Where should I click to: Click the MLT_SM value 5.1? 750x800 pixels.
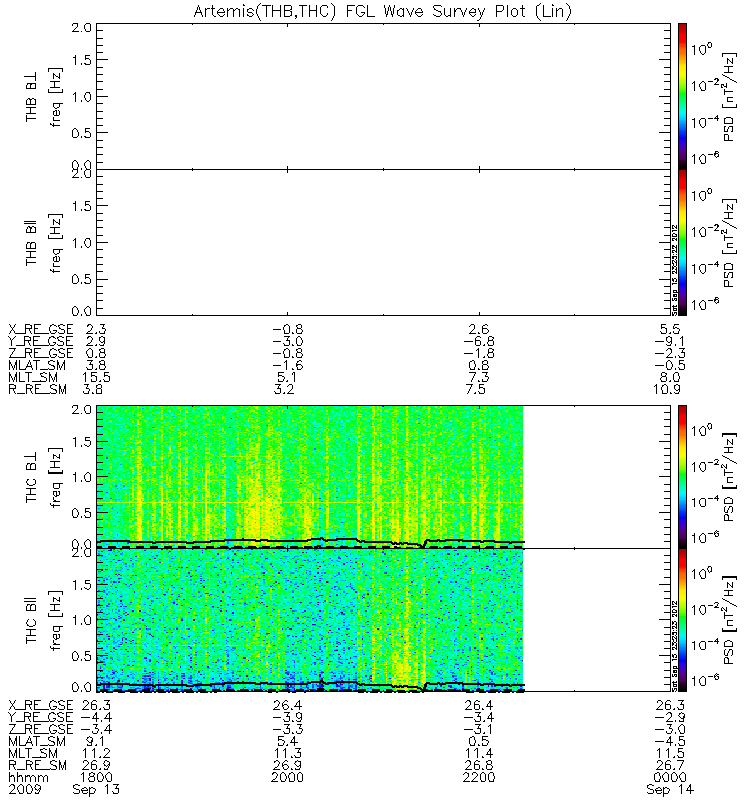288,377
